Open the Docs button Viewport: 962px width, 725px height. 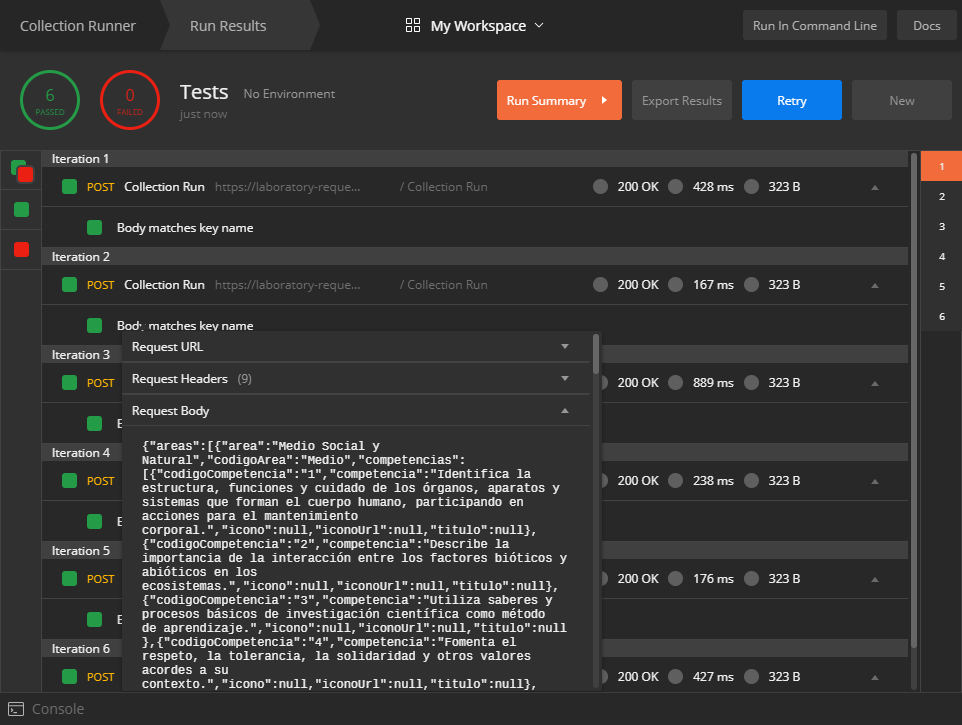926,25
